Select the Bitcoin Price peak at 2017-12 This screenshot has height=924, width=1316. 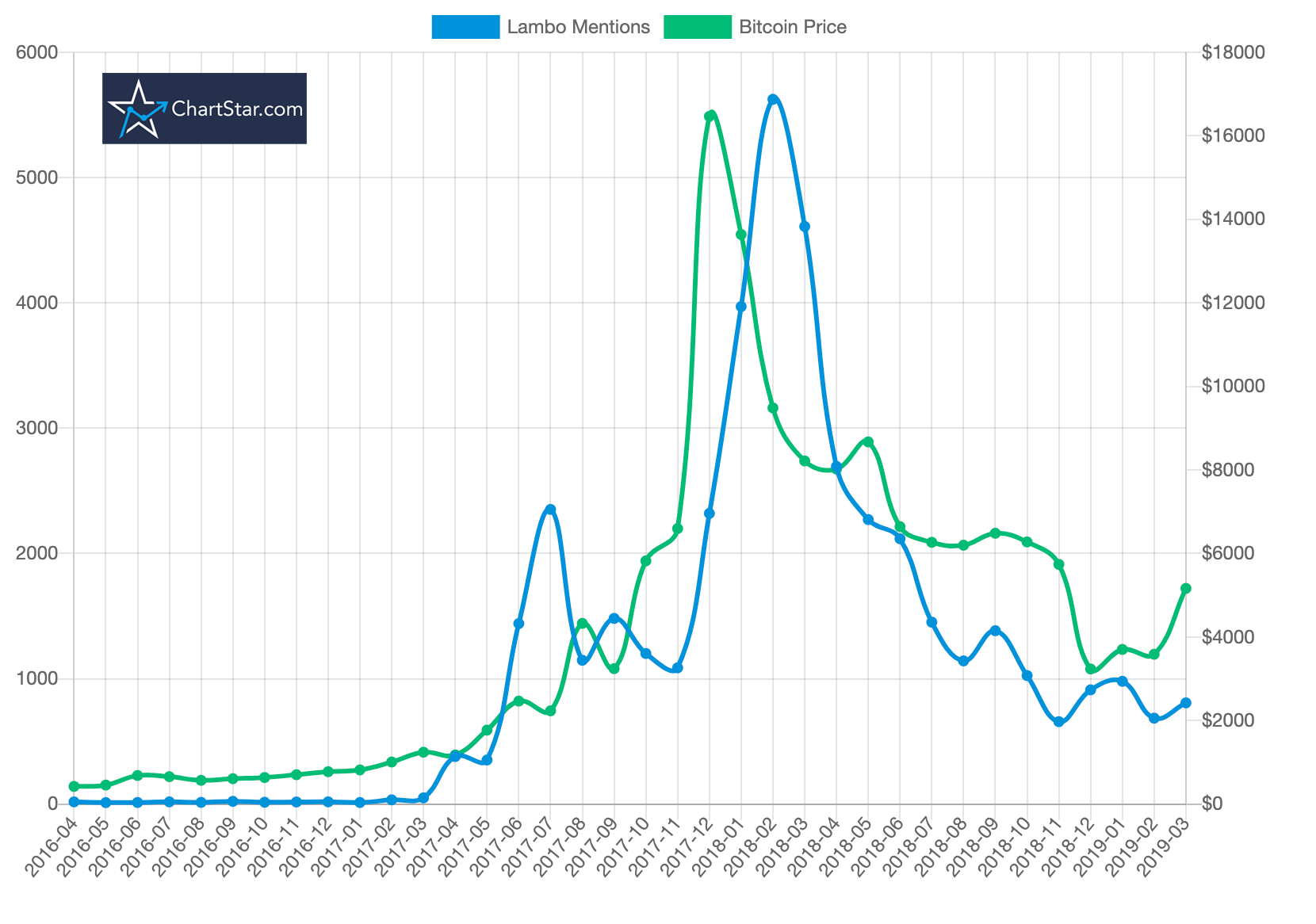(x=710, y=116)
